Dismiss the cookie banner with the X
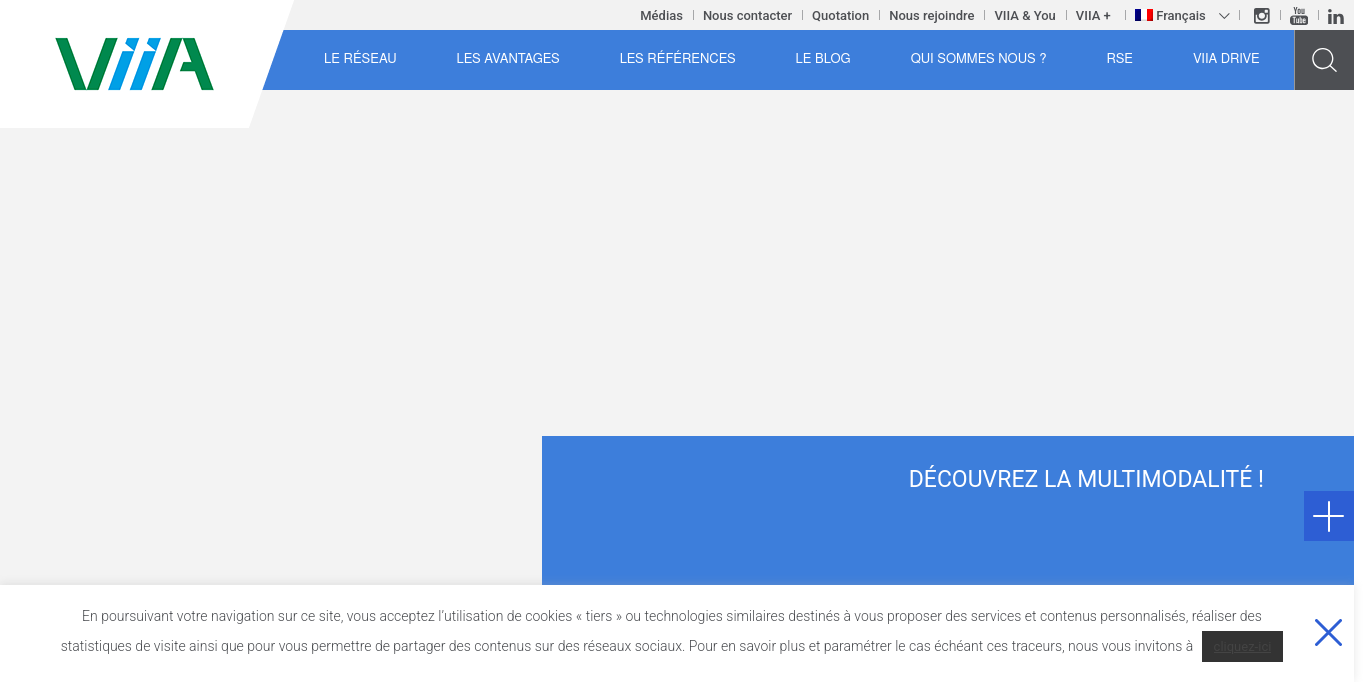This screenshot has height=682, width=1366. 1328,633
